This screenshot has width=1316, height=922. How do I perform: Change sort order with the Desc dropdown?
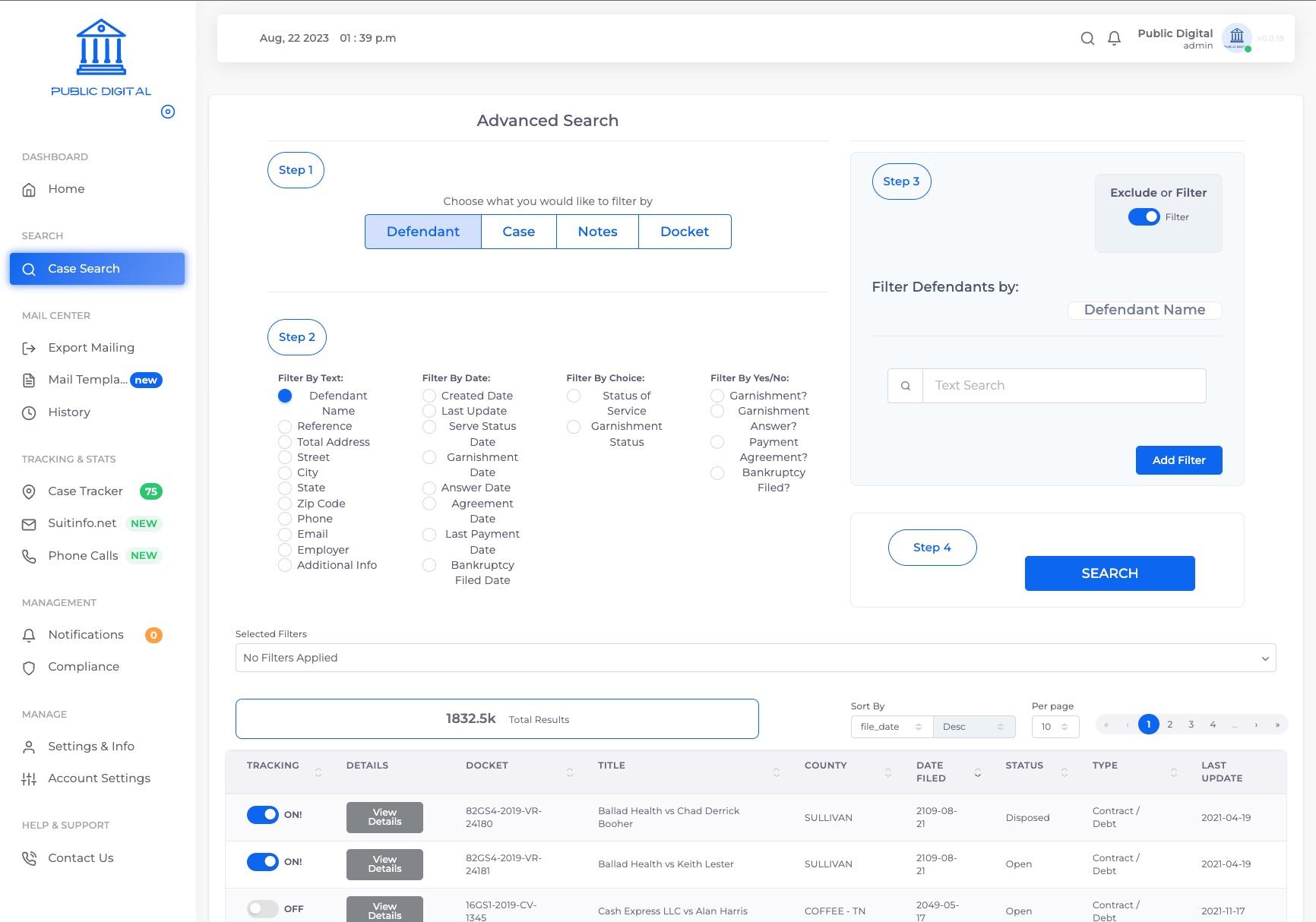click(973, 727)
